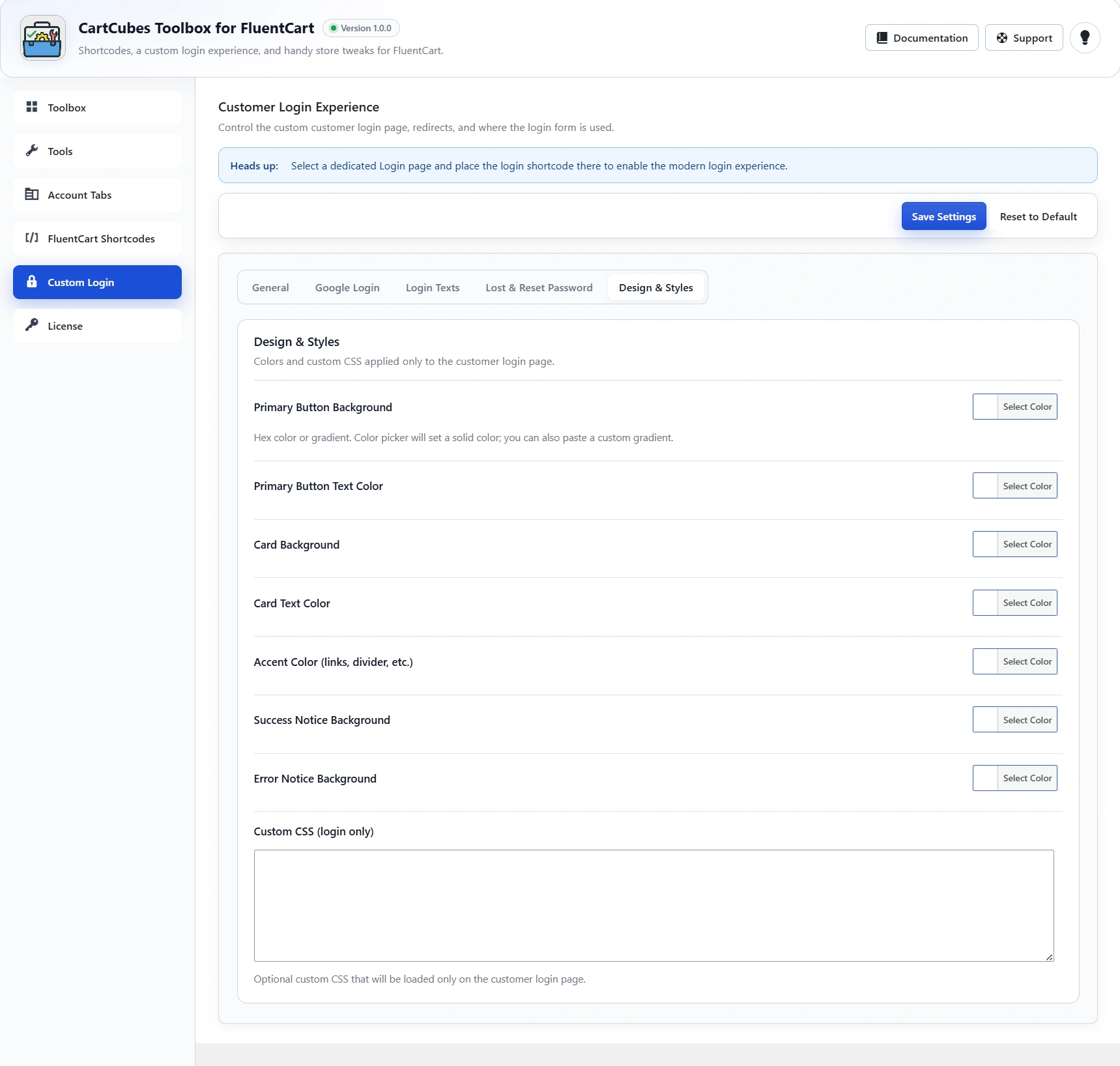Click the "Custom CSS (login only)" label

pos(313,831)
